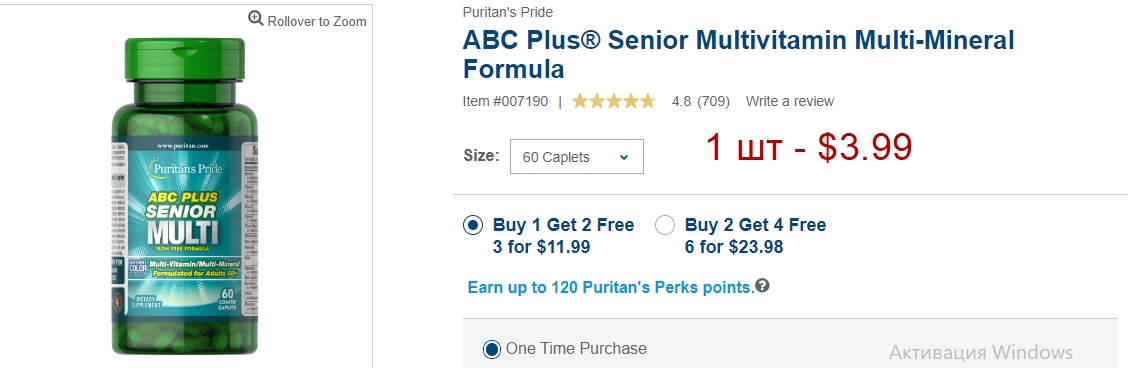
Task: Click the 6 for $23.98 price text
Action: [x=734, y=247]
